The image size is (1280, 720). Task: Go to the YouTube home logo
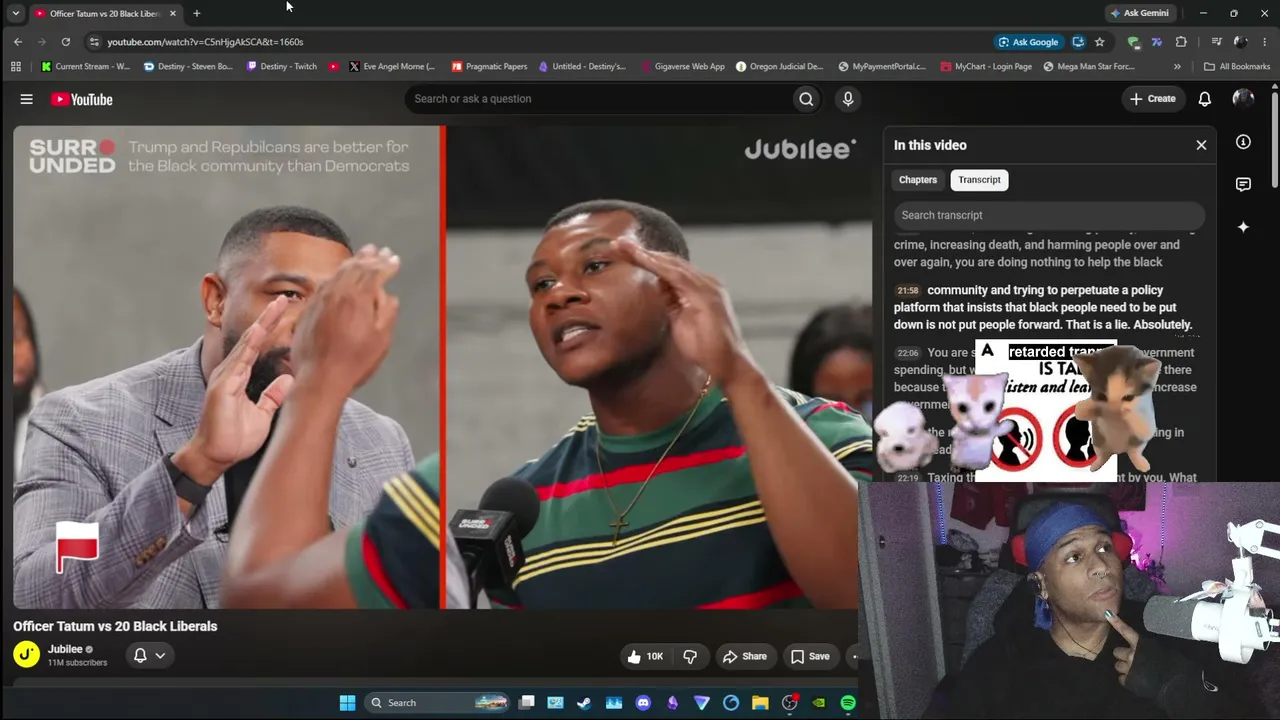coord(82,99)
